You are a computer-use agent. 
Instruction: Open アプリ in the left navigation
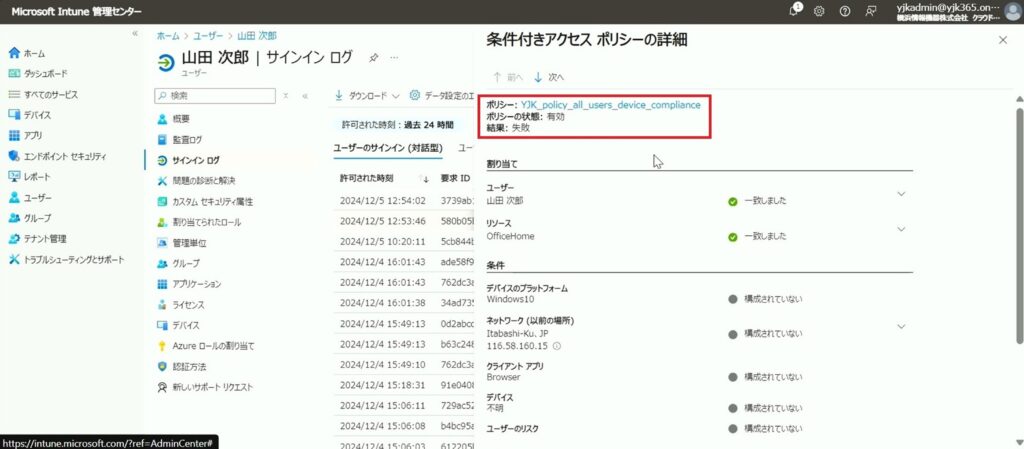(25, 136)
